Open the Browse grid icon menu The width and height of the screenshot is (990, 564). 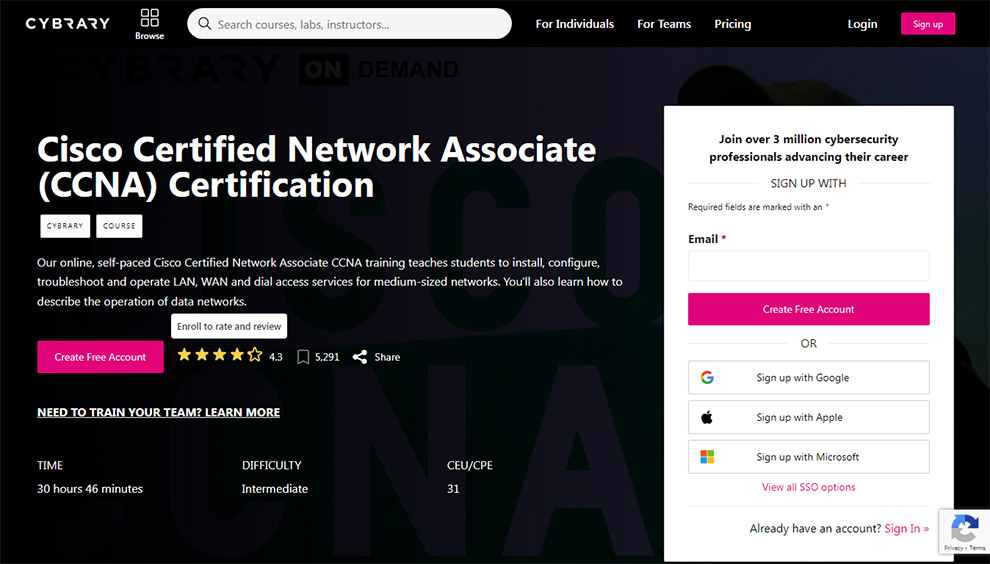[x=150, y=24]
